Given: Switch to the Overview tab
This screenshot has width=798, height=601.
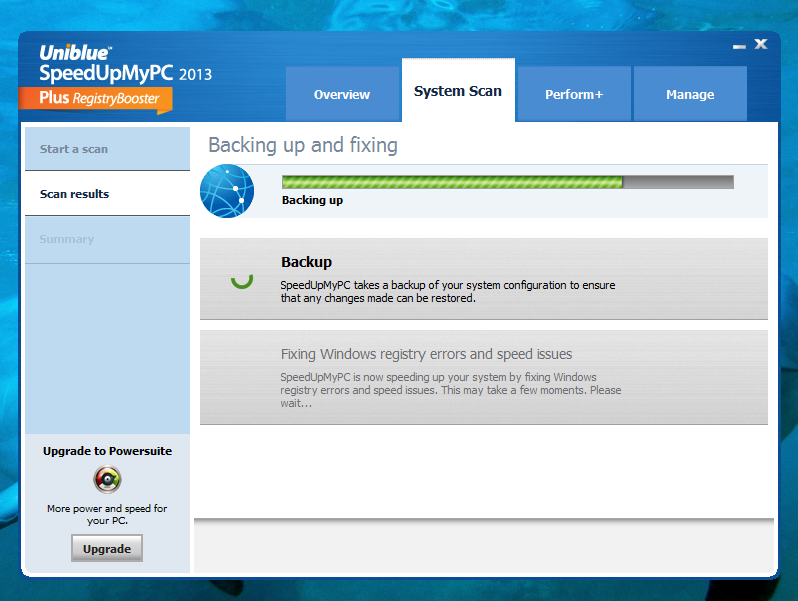Looking at the screenshot, I should pos(342,95).
